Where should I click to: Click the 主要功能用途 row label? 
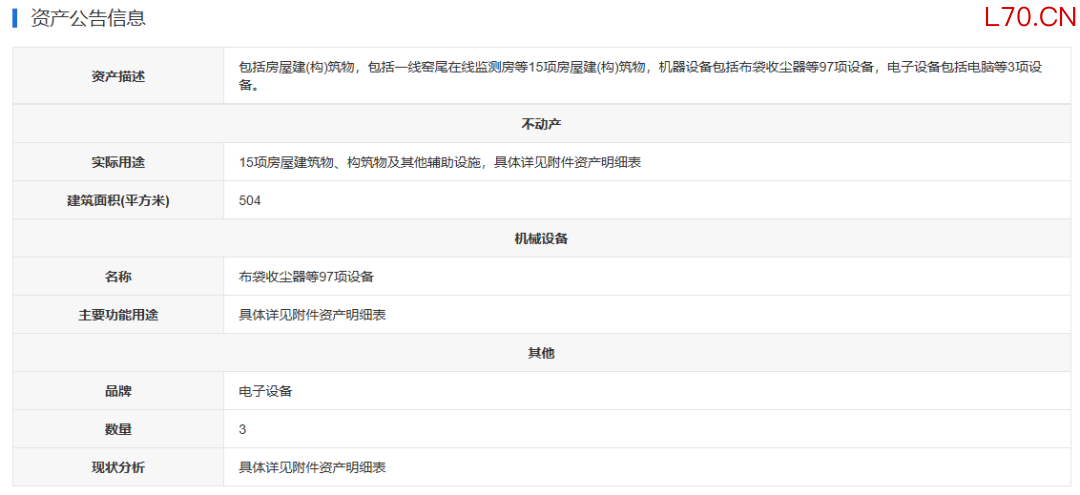tap(118, 315)
